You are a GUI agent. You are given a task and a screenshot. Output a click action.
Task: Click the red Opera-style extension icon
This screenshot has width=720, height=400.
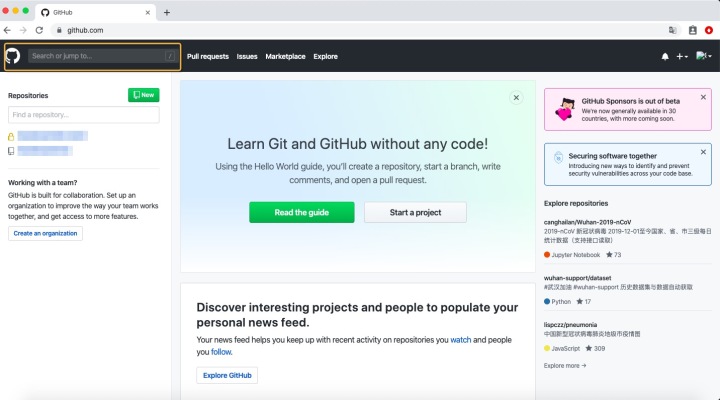[709, 30]
